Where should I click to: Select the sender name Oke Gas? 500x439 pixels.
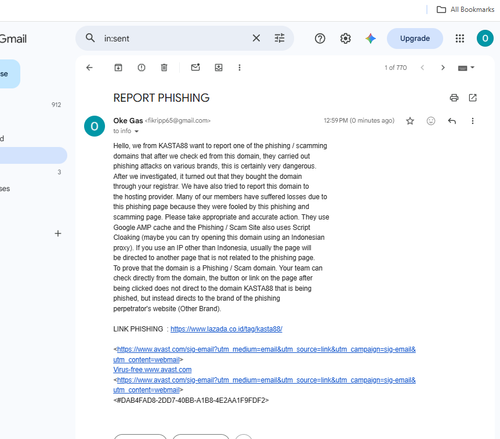128,120
